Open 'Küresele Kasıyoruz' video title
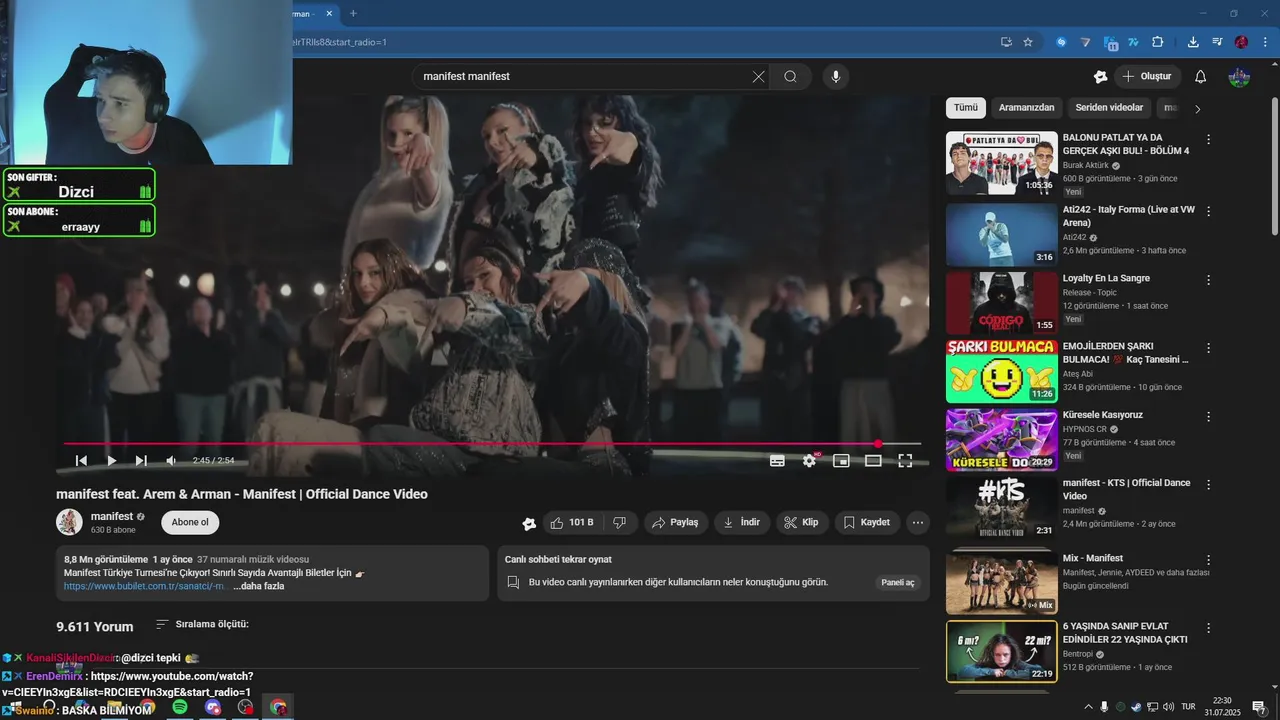This screenshot has height=720, width=1280. tap(1102, 415)
